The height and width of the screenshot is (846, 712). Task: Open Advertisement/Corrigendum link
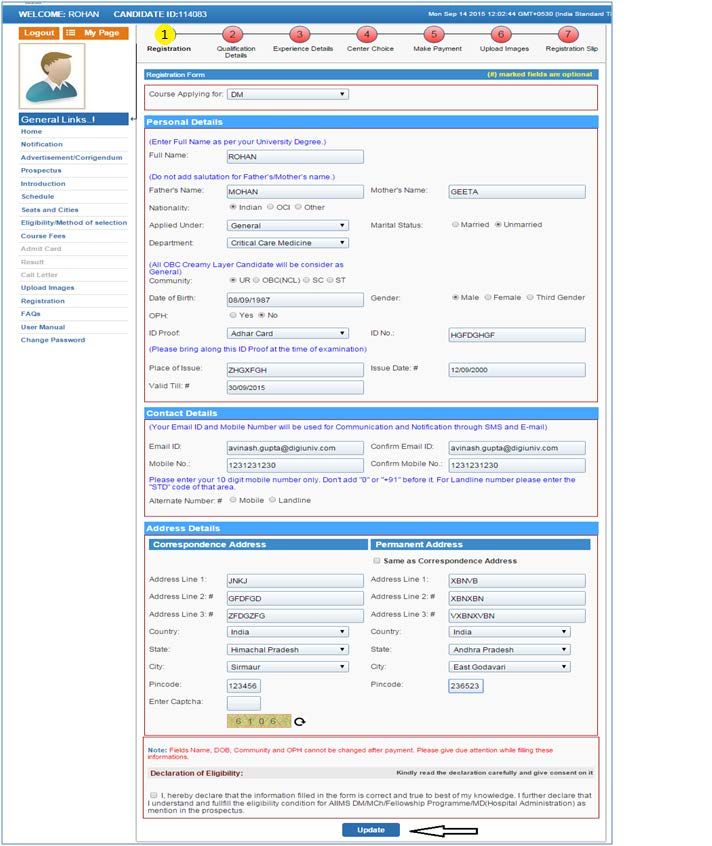coord(71,158)
